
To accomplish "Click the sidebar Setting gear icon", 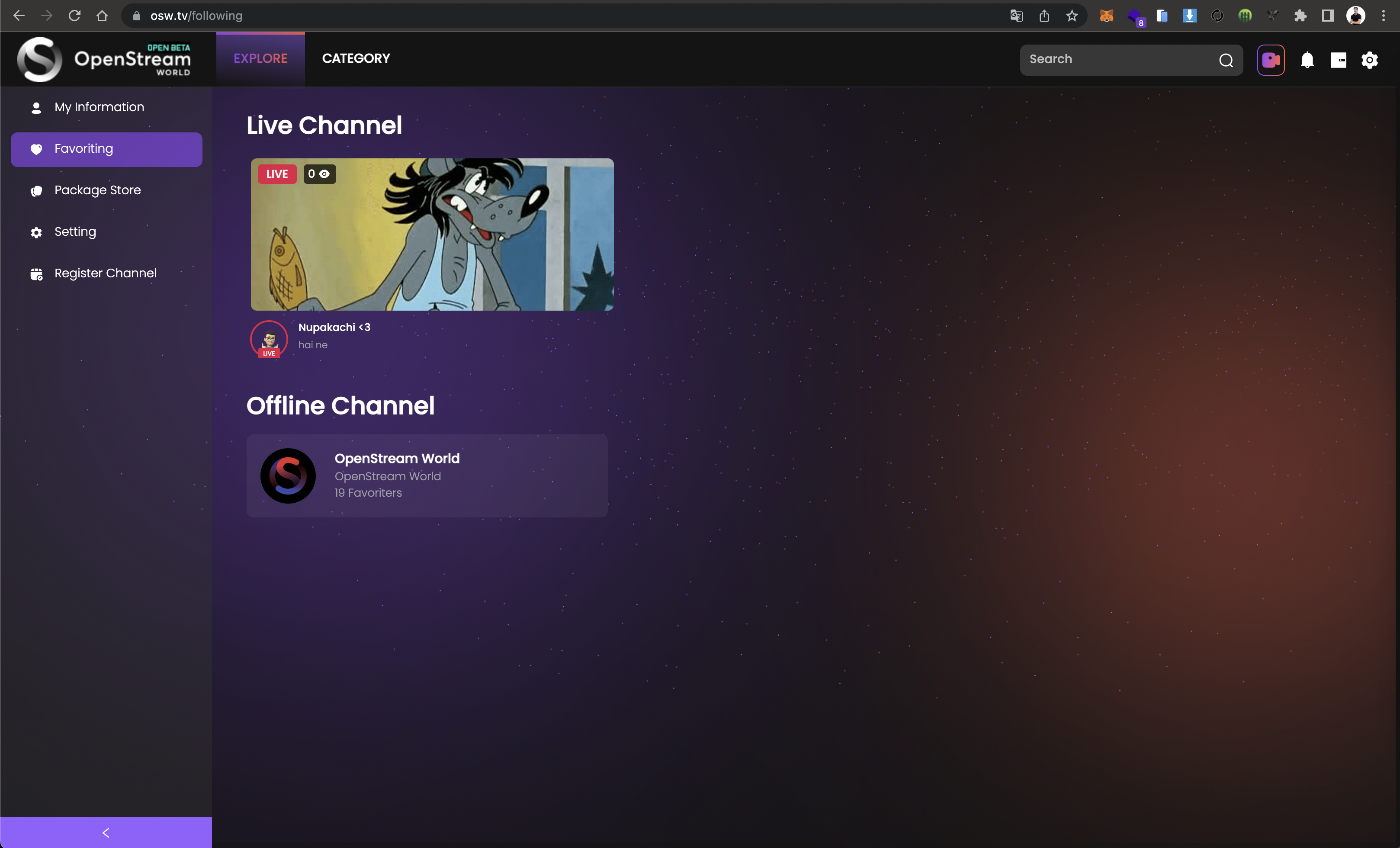I will [36, 232].
